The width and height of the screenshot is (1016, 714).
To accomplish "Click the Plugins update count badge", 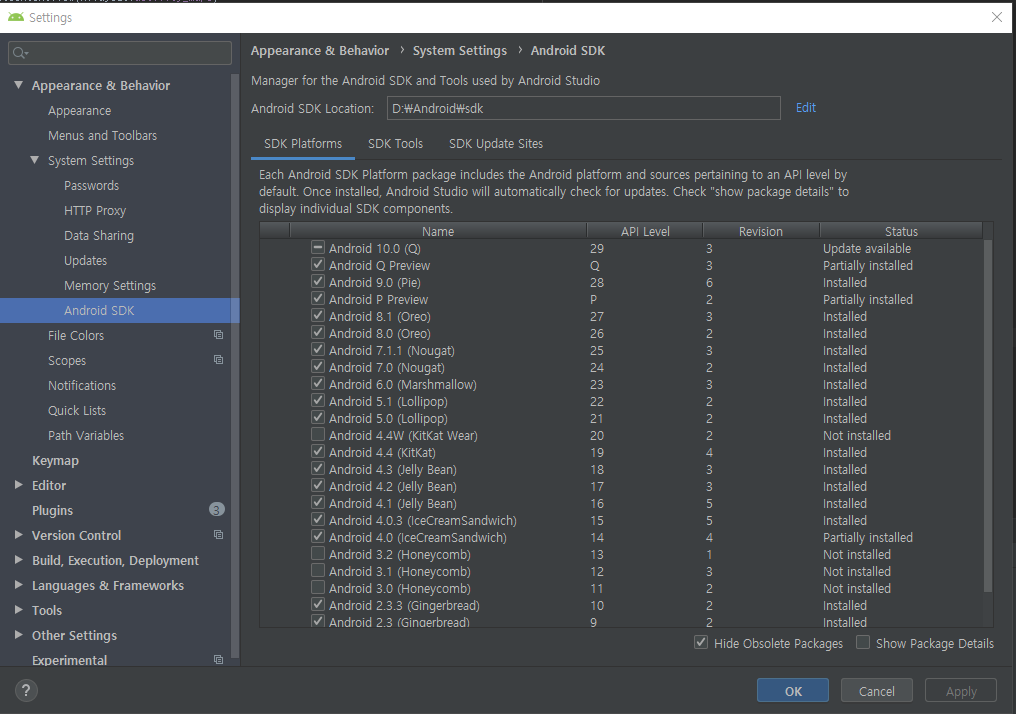I will pos(216,510).
